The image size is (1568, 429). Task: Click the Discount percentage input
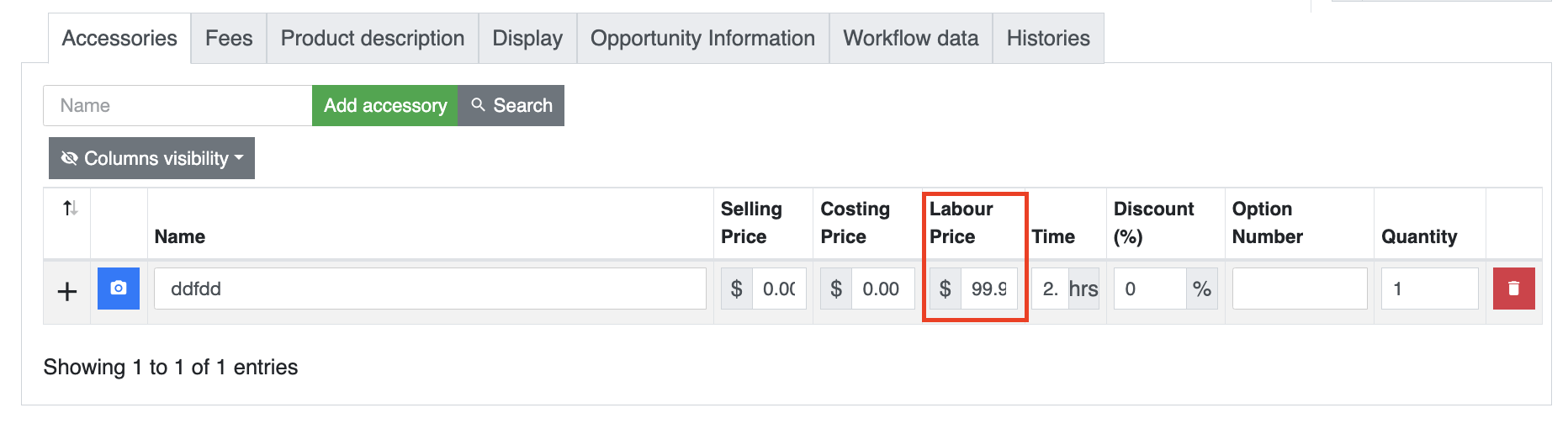(x=1149, y=289)
